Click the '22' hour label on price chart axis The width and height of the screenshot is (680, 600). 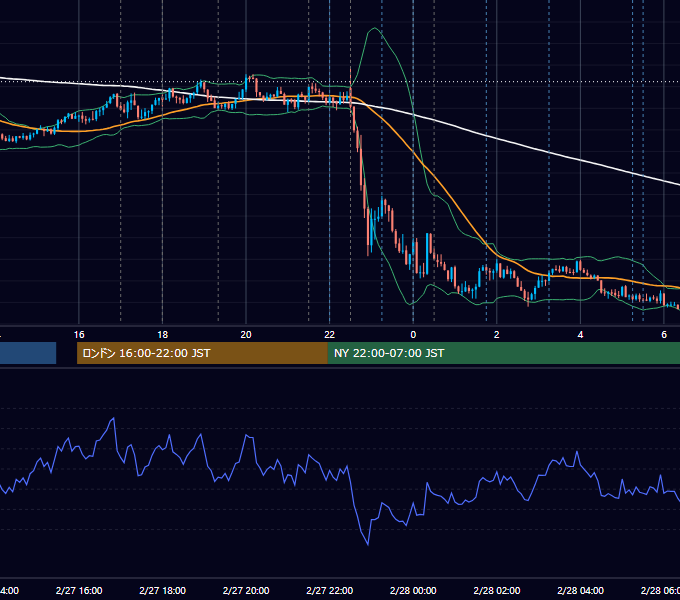[x=330, y=335]
